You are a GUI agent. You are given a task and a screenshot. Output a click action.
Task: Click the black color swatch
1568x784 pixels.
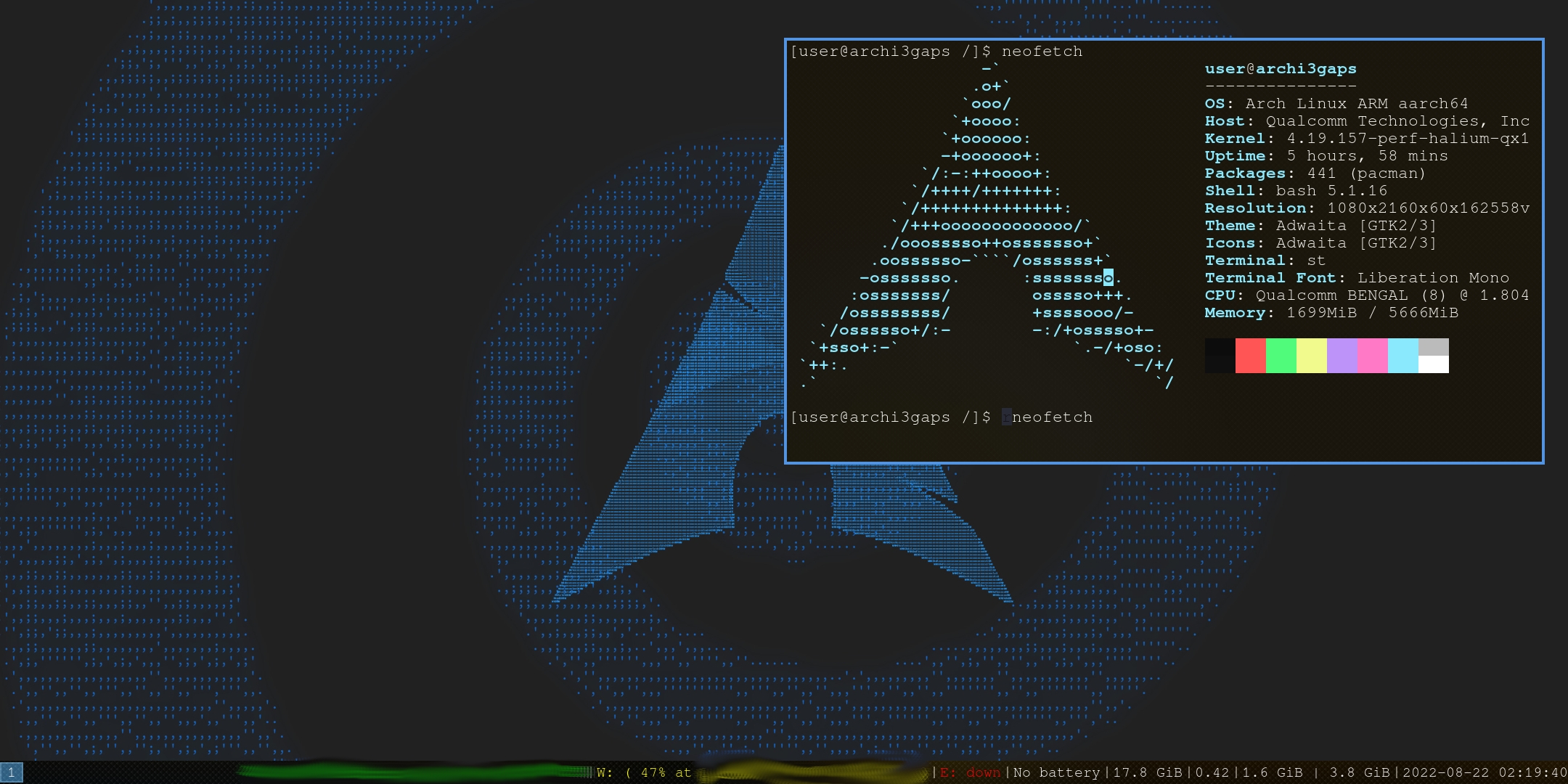click(1220, 356)
